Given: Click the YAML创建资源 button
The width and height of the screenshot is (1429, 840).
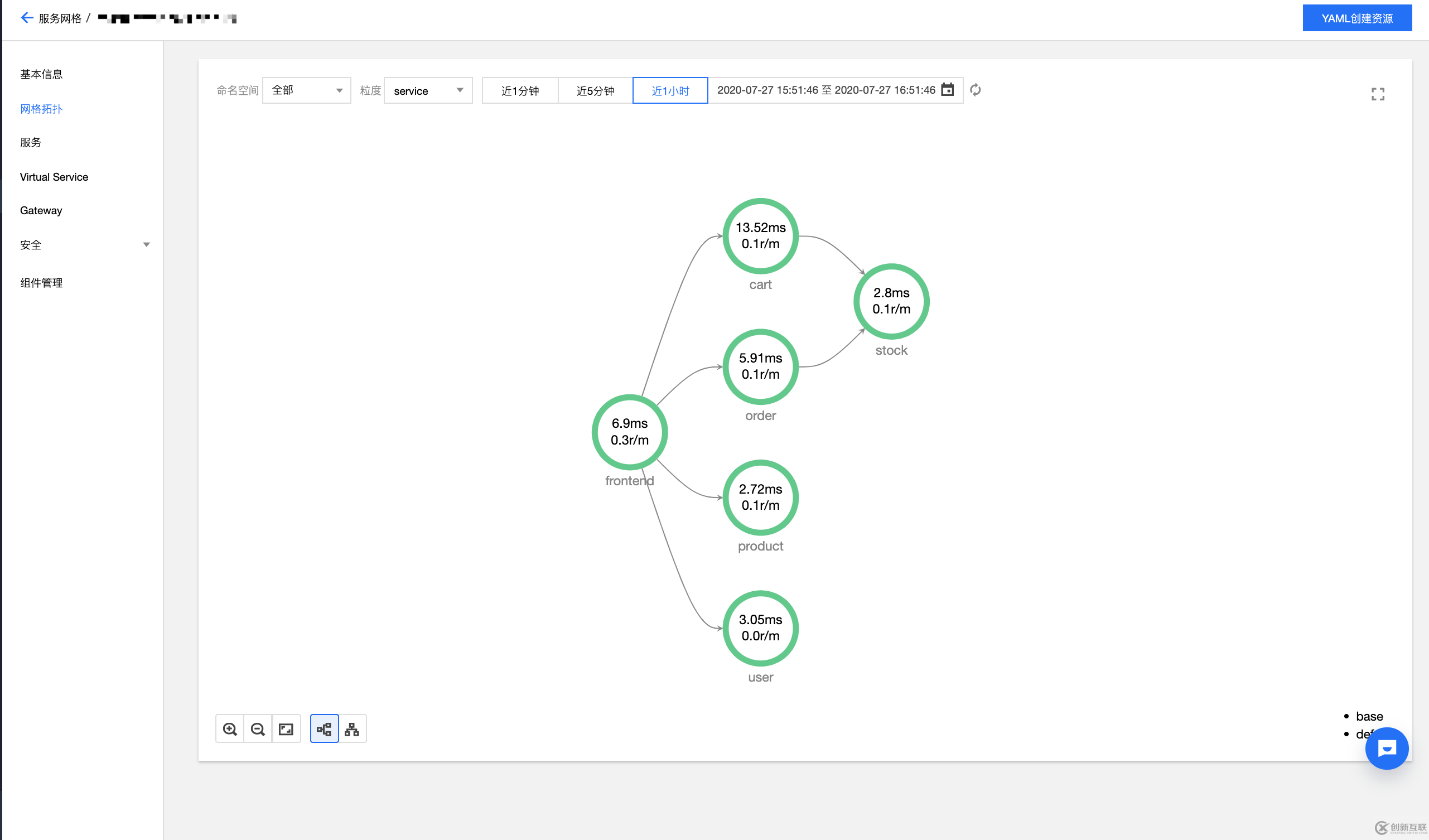Looking at the screenshot, I should [x=1356, y=18].
